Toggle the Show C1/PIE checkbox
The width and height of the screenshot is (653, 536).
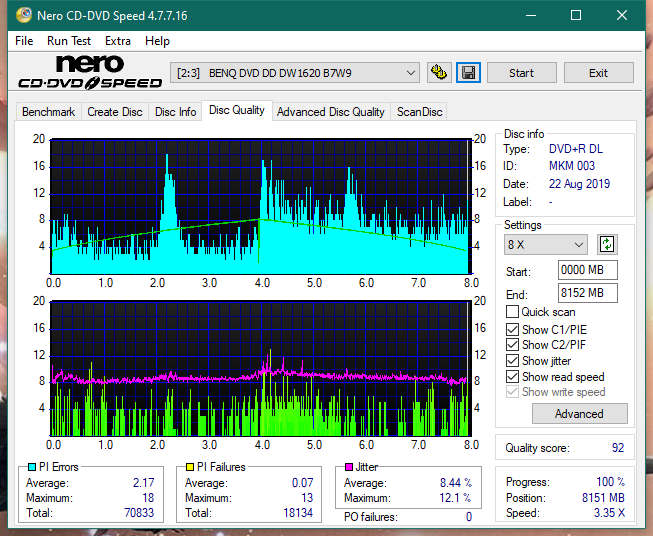click(x=512, y=329)
